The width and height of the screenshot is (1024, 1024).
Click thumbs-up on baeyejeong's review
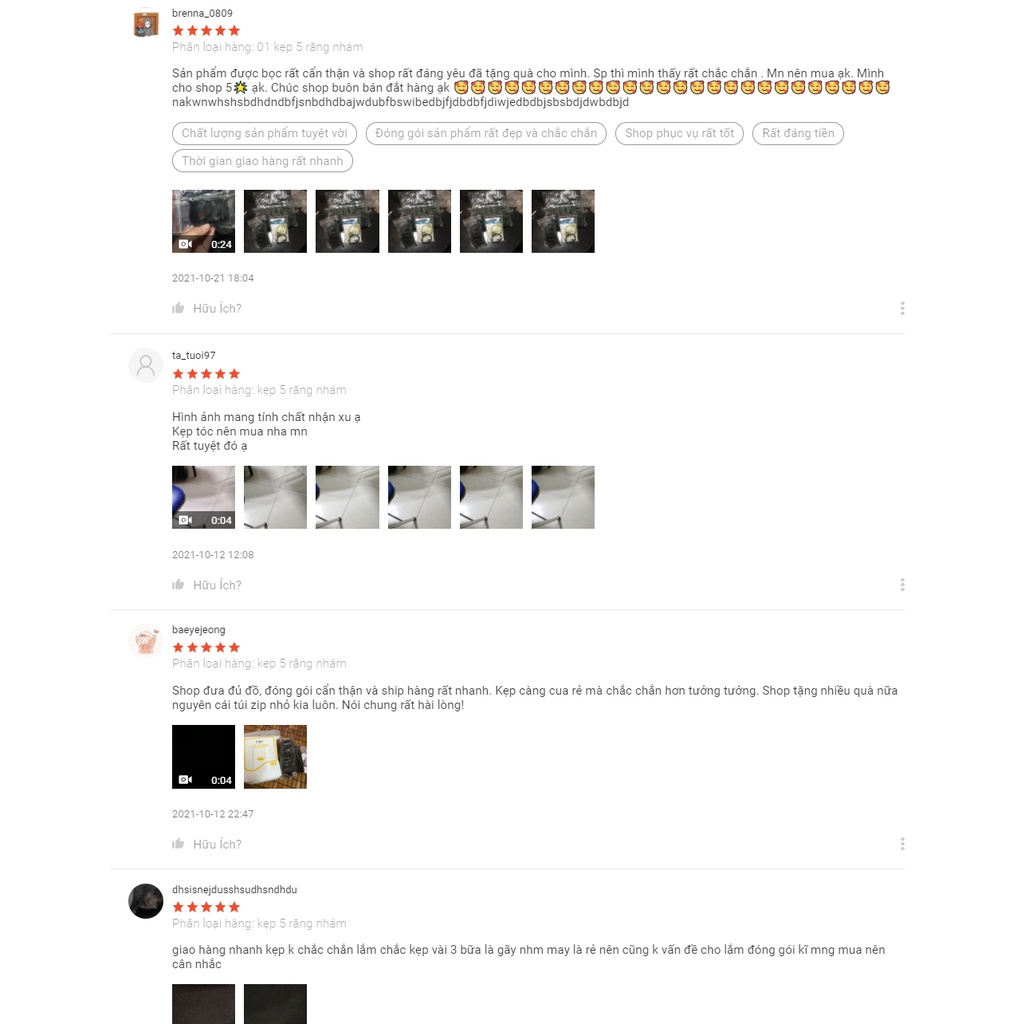[178, 844]
